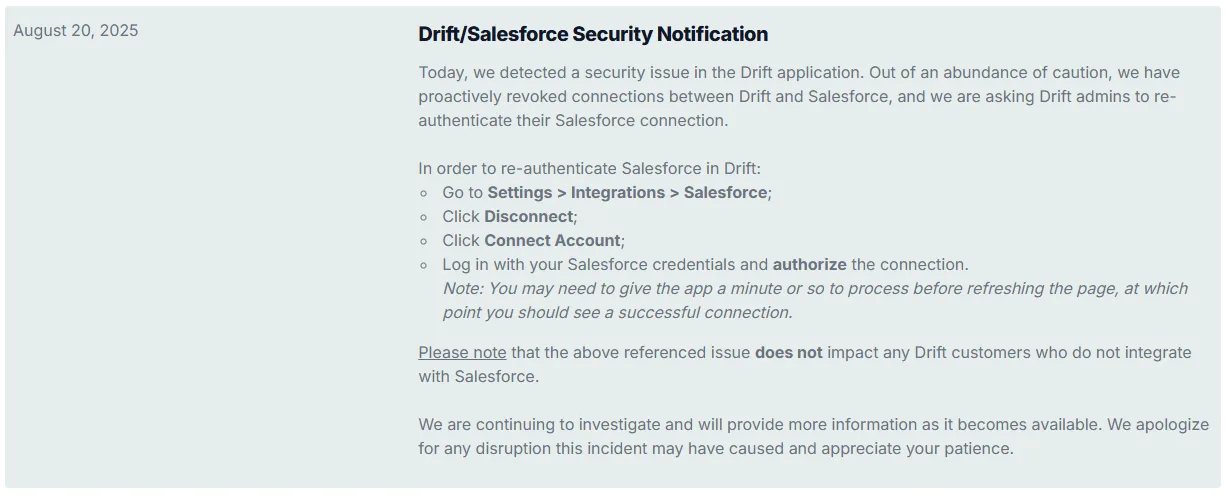This screenshot has width=1226, height=495.
Task: Click the "In order to re-authenticate Salesforce" line
Action: (x=589, y=169)
